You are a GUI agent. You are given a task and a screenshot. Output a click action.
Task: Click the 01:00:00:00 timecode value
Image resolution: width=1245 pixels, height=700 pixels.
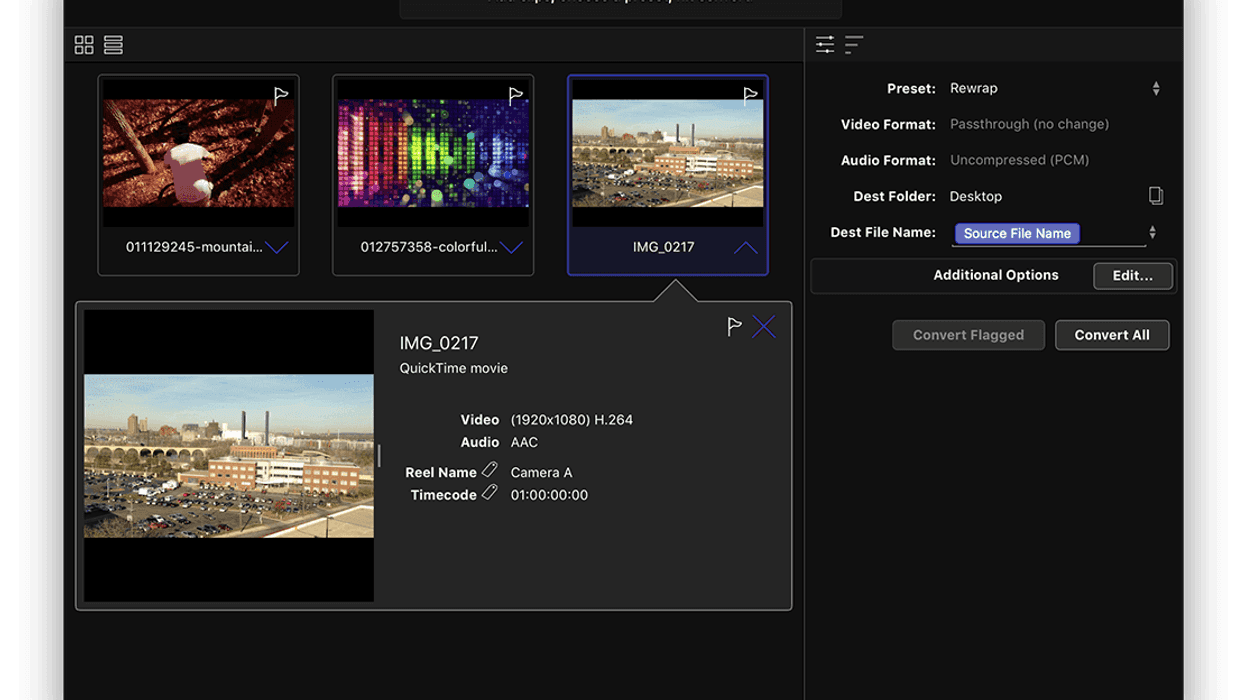549,495
